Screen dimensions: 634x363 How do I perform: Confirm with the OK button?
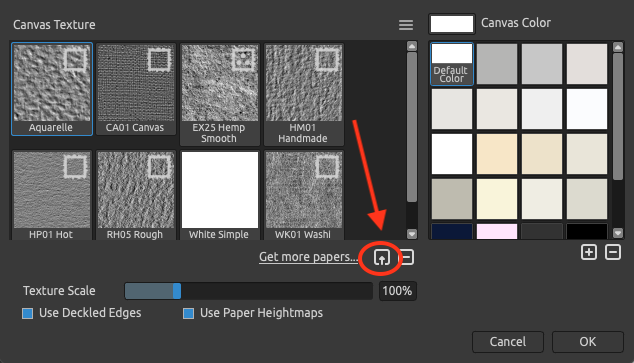click(x=588, y=342)
